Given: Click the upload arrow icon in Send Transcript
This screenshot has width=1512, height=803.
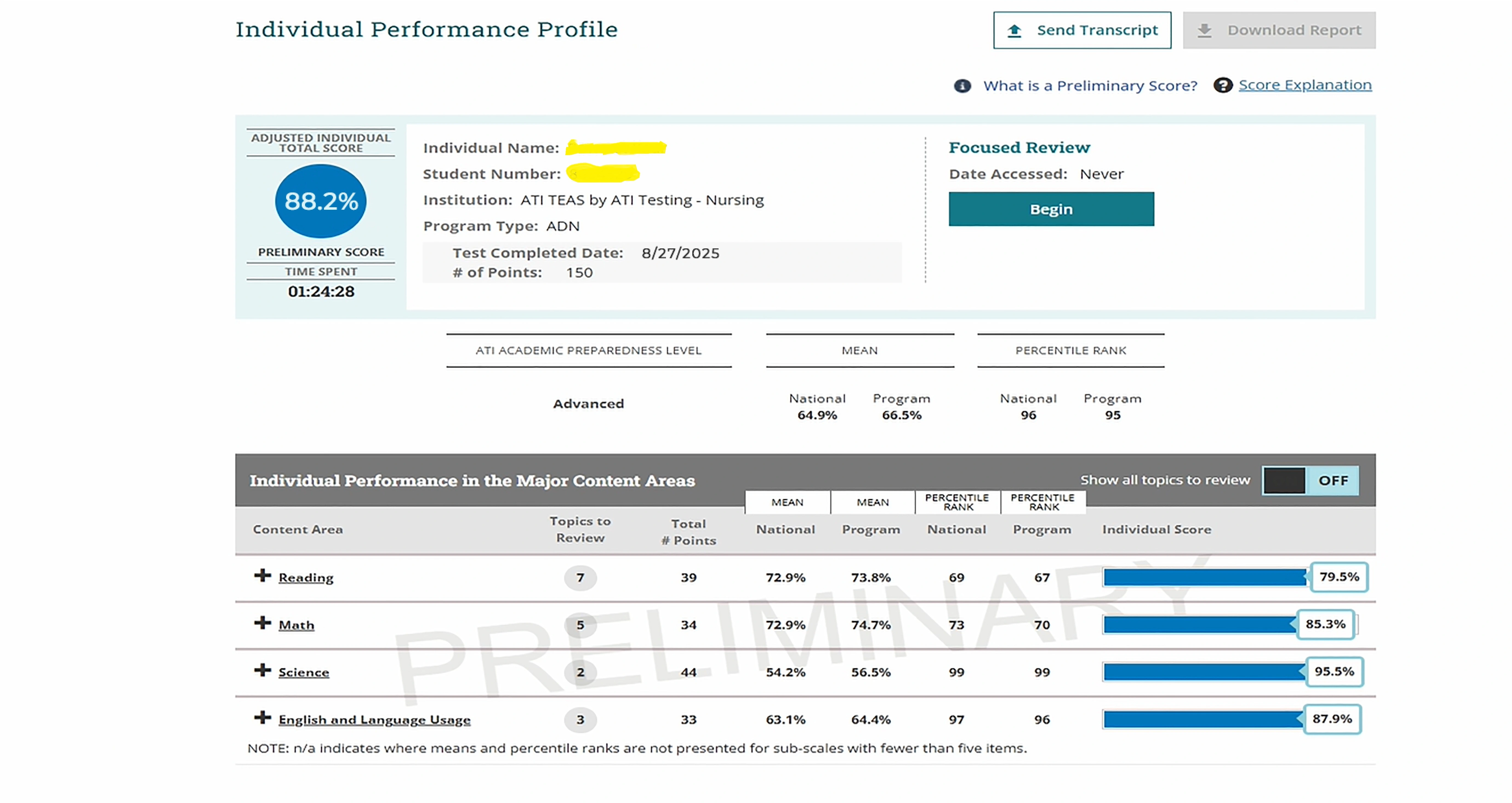Looking at the screenshot, I should point(1014,30).
